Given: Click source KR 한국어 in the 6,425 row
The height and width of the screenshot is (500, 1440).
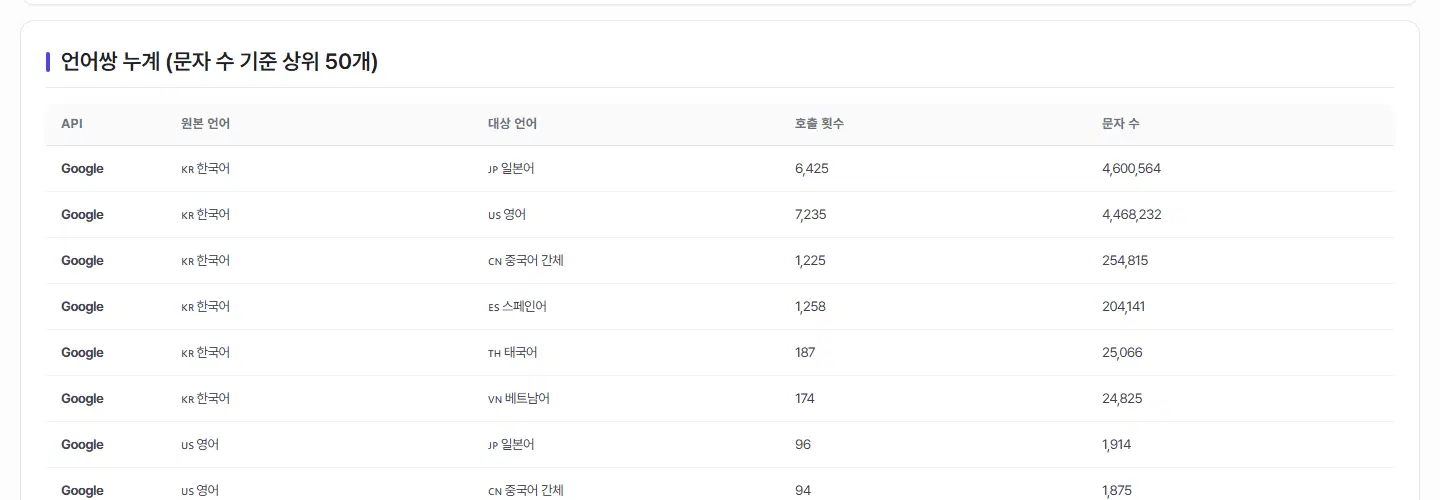Looking at the screenshot, I should pos(205,169).
